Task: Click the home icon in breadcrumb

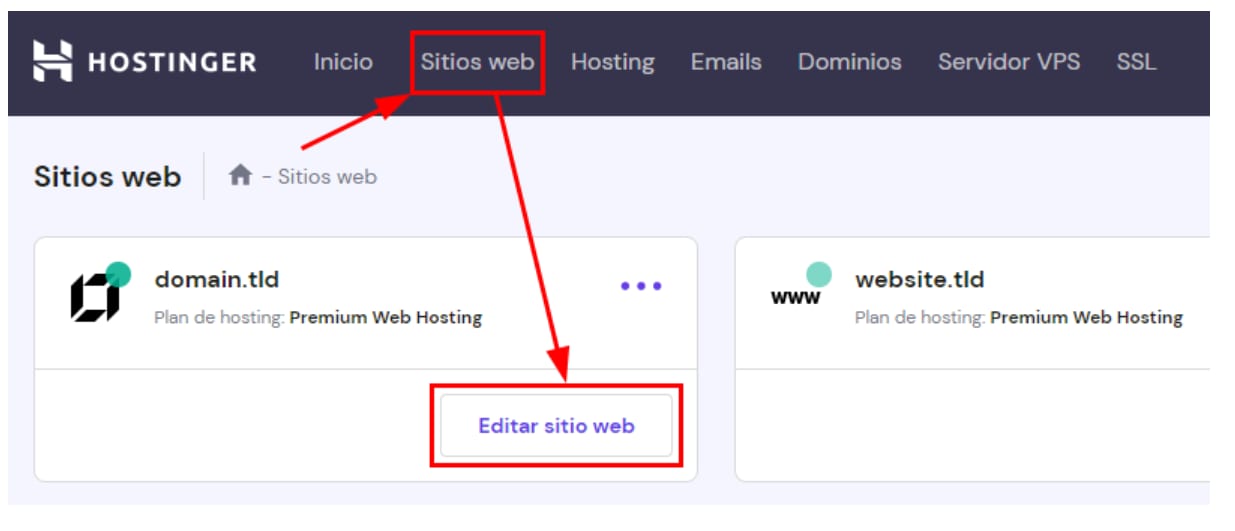Action: click(x=240, y=176)
